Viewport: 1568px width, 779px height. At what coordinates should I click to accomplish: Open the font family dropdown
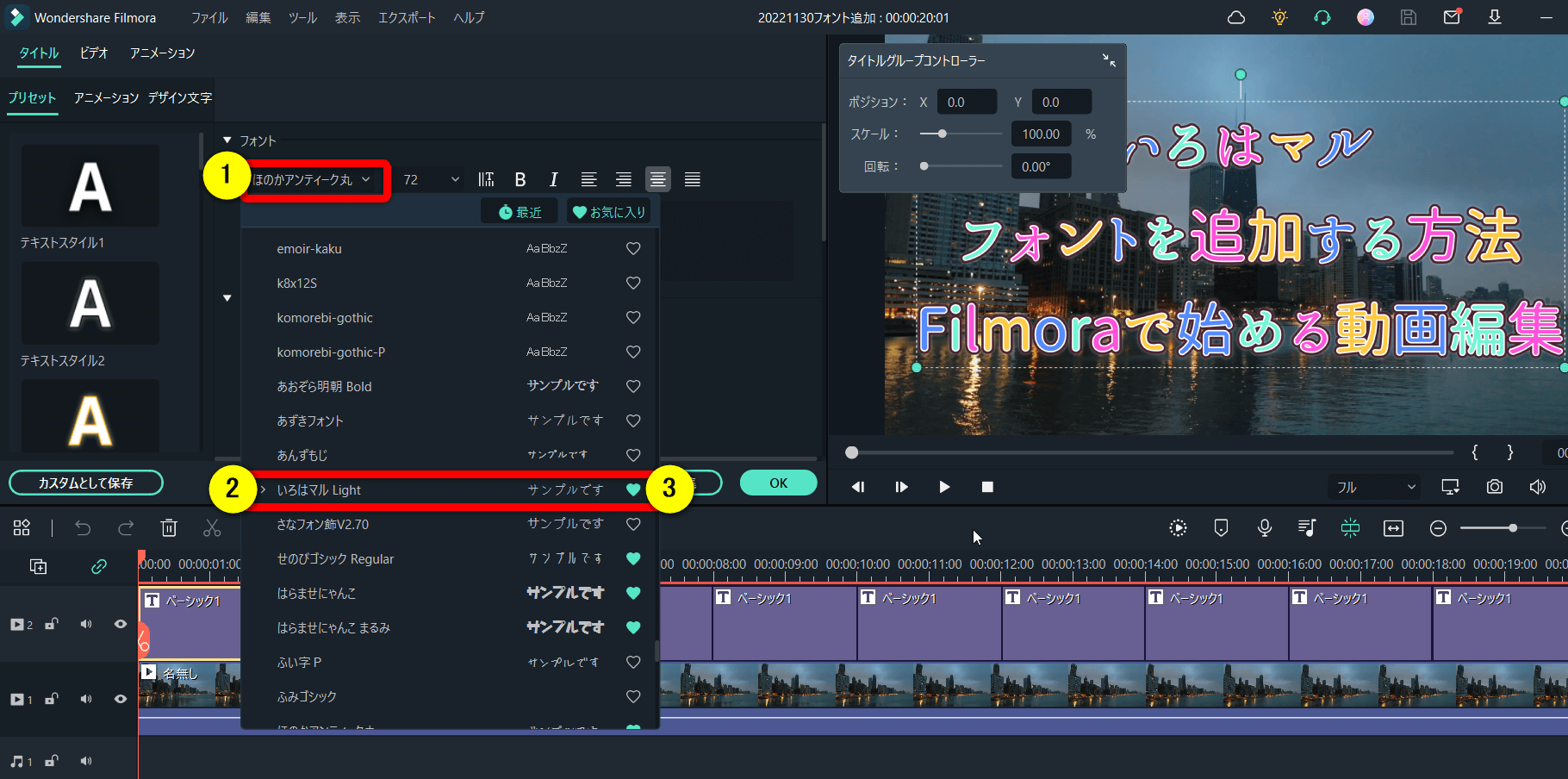point(313,179)
